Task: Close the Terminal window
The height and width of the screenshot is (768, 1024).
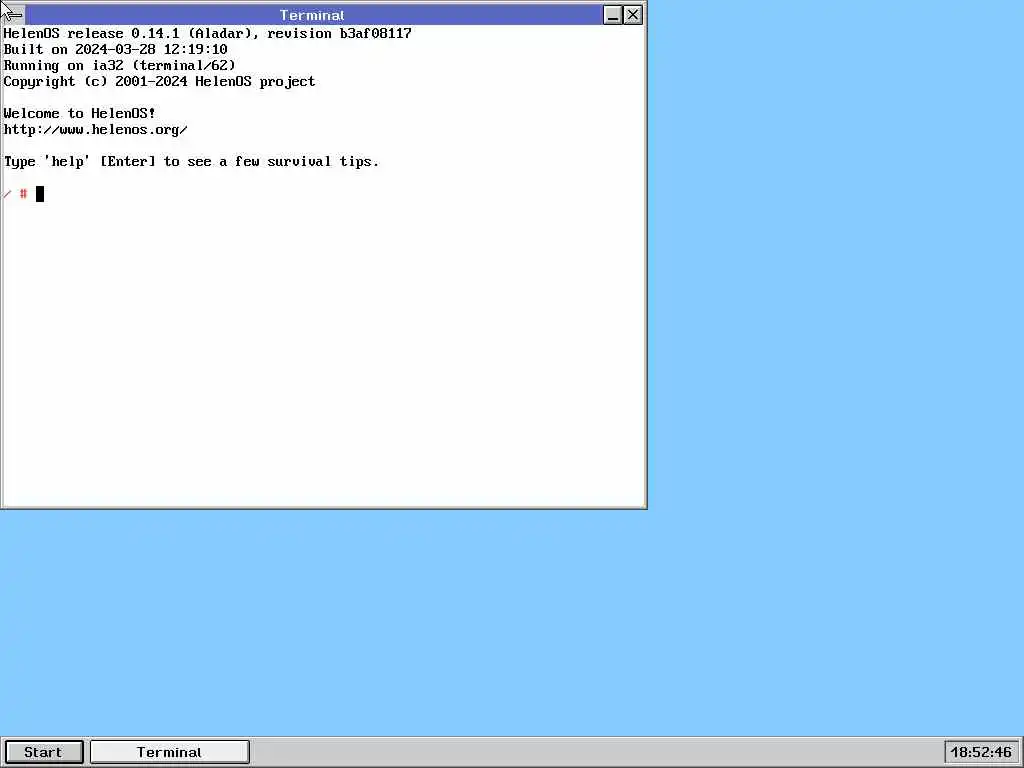Action: coord(633,15)
